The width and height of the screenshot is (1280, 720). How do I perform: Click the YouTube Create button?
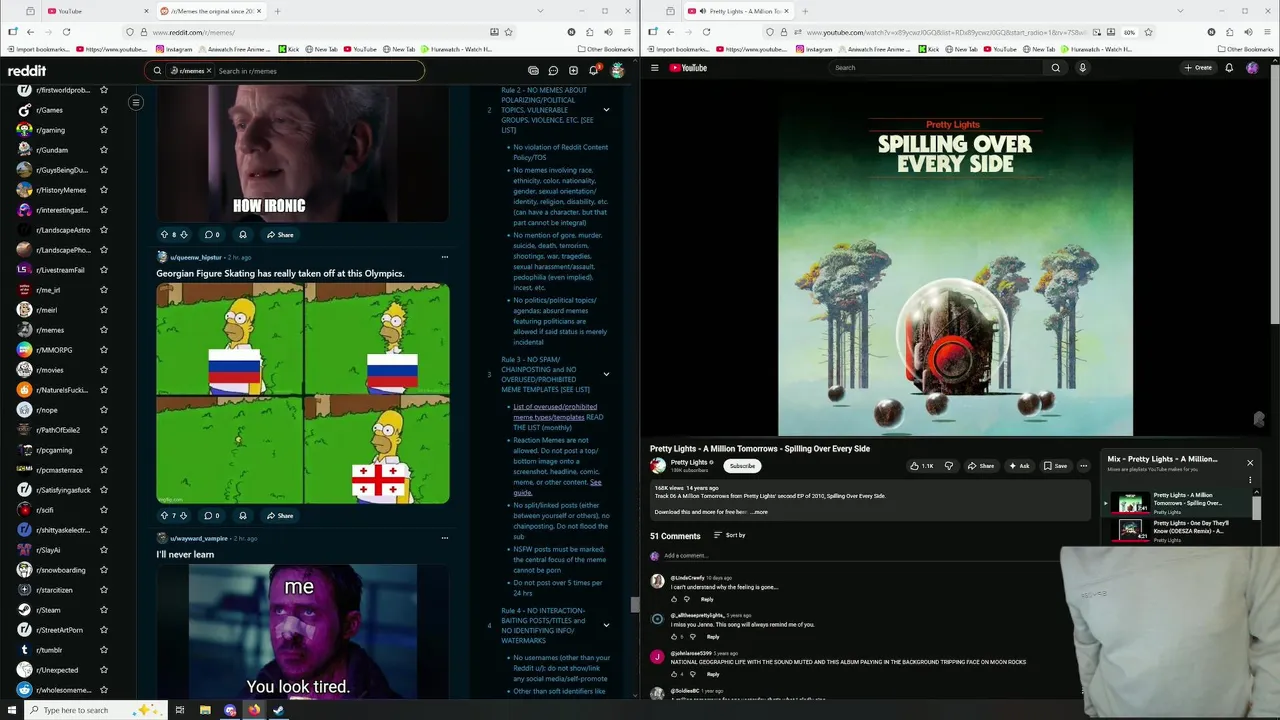pyautogui.click(x=1198, y=68)
